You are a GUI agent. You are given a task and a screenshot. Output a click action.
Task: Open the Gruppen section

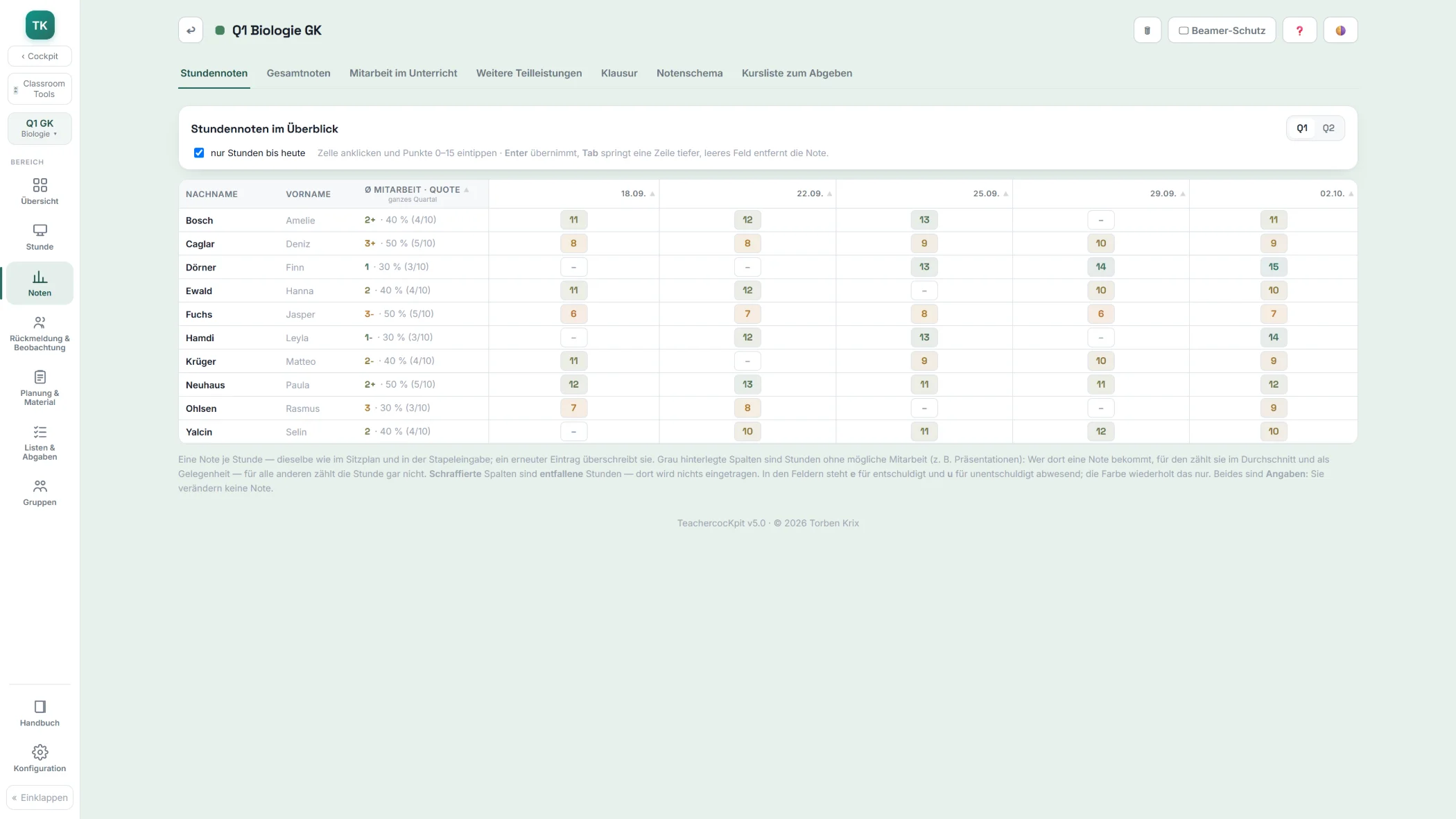tap(40, 493)
